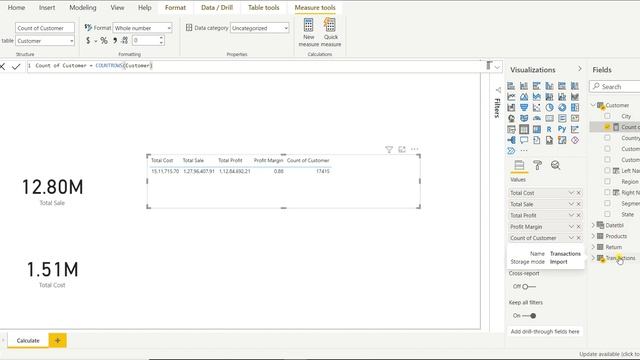The width and height of the screenshot is (640, 360).
Task: Check the Country field checkbox
Action: [607, 138]
